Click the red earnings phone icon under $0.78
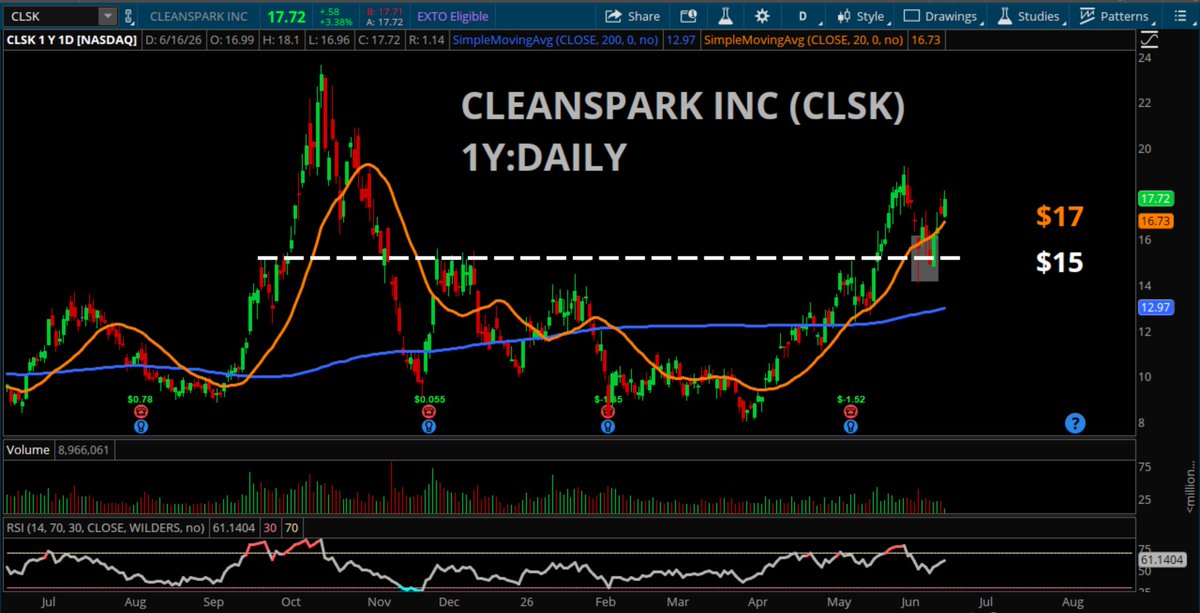This screenshot has width=1200, height=613. point(140,411)
